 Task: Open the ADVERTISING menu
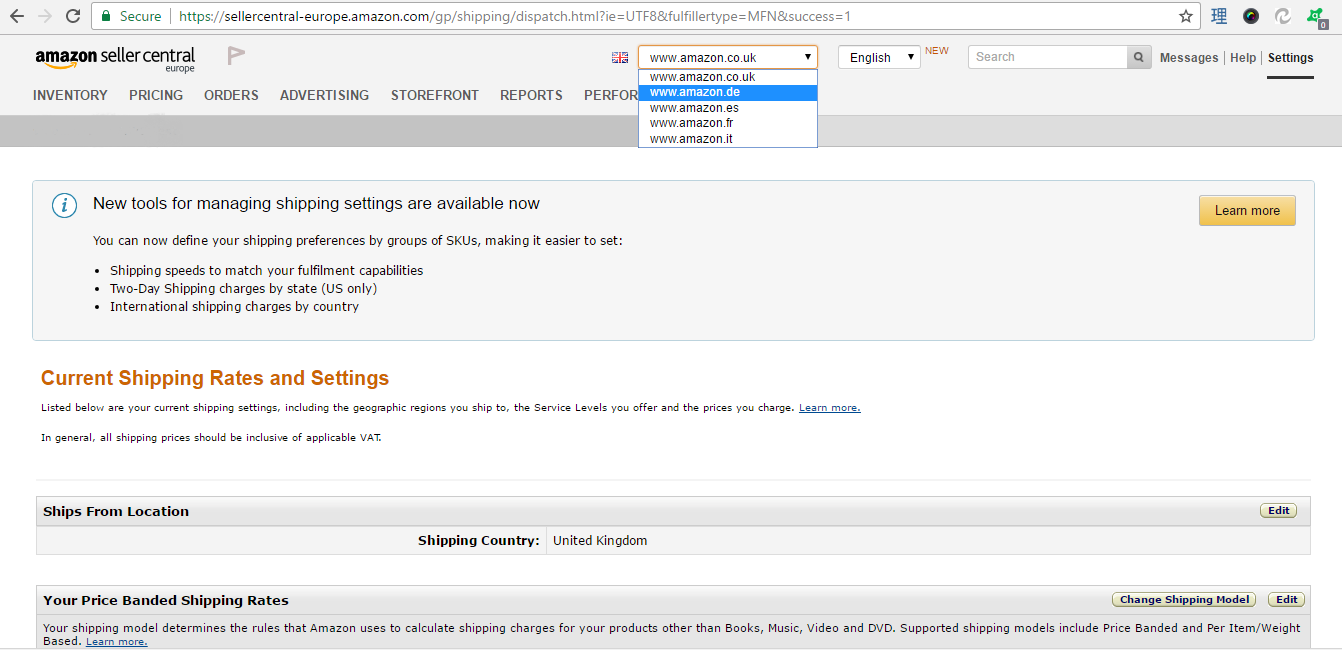pyautogui.click(x=324, y=95)
